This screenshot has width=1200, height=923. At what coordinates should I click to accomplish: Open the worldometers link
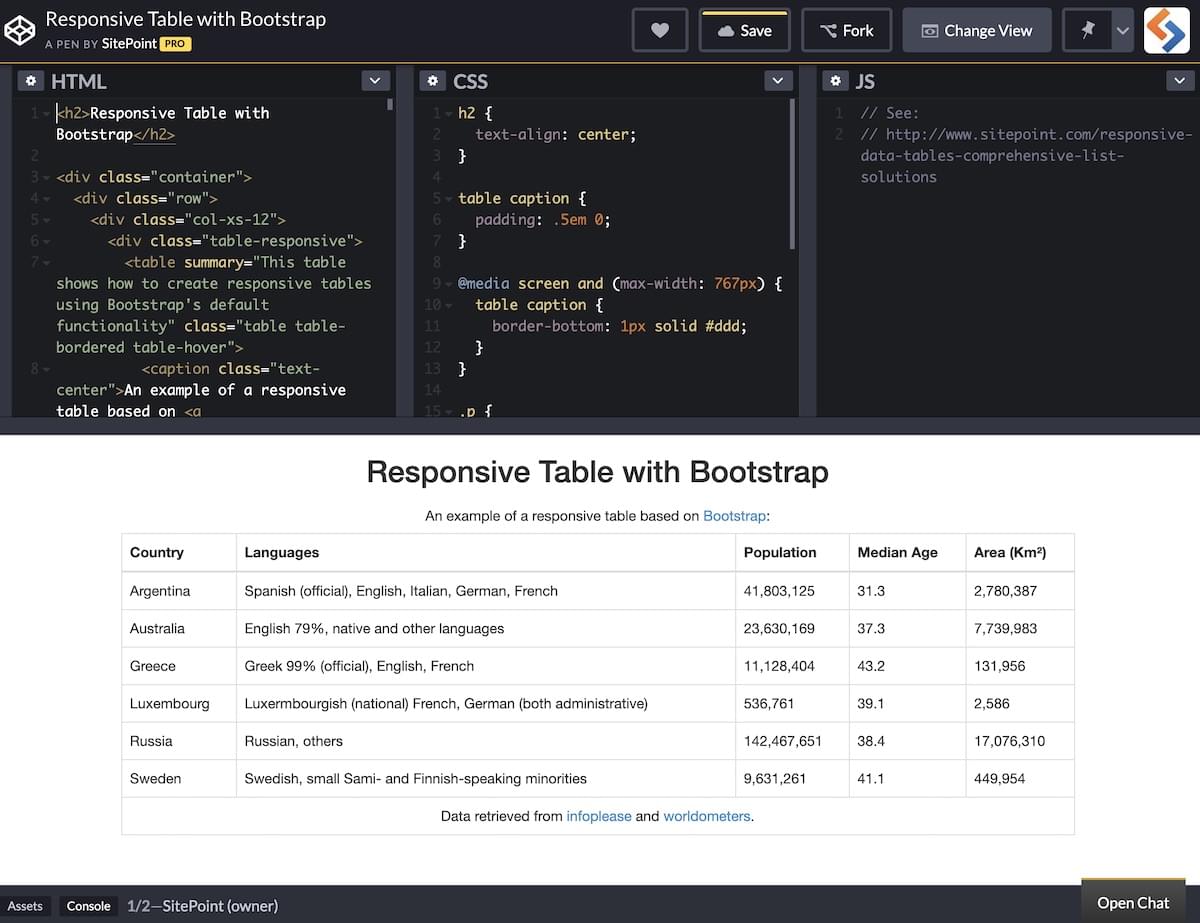pyautogui.click(x=706, y=816)
